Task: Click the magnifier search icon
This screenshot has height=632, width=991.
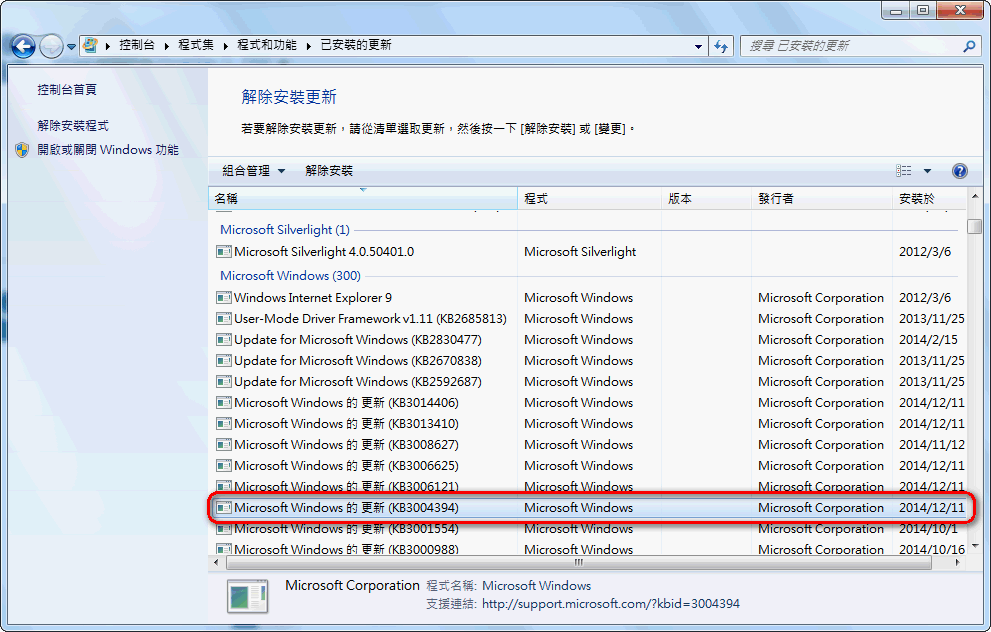Action: [970, 46]
